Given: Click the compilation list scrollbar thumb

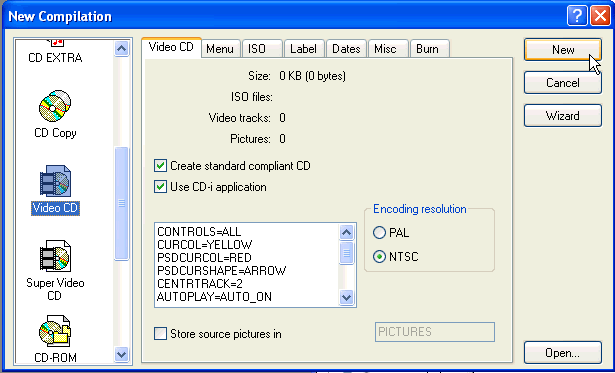Looking at the screenshot, I should (x=122, y=204).
